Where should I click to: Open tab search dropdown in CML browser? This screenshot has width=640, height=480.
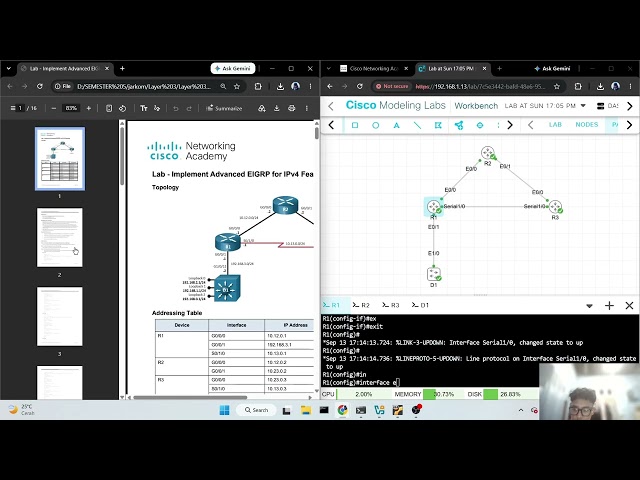pos(329,69)
